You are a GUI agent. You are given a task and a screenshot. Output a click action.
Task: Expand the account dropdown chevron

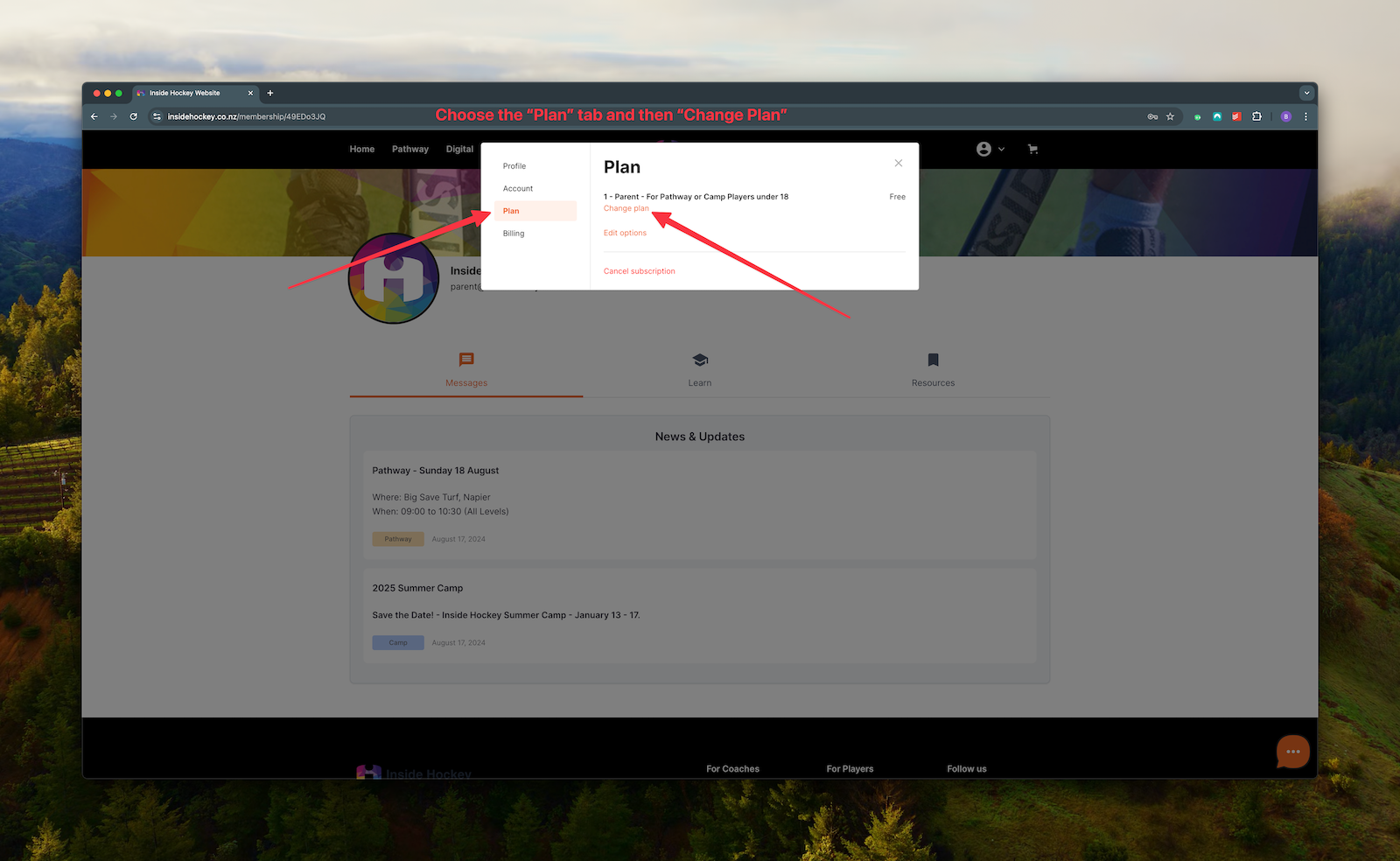(x=1001, y=150)
